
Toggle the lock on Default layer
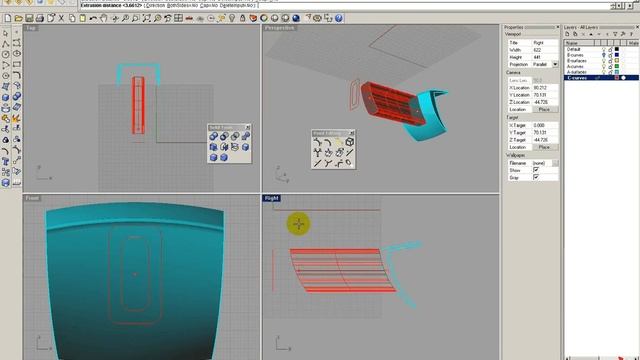tap(611, 49)
